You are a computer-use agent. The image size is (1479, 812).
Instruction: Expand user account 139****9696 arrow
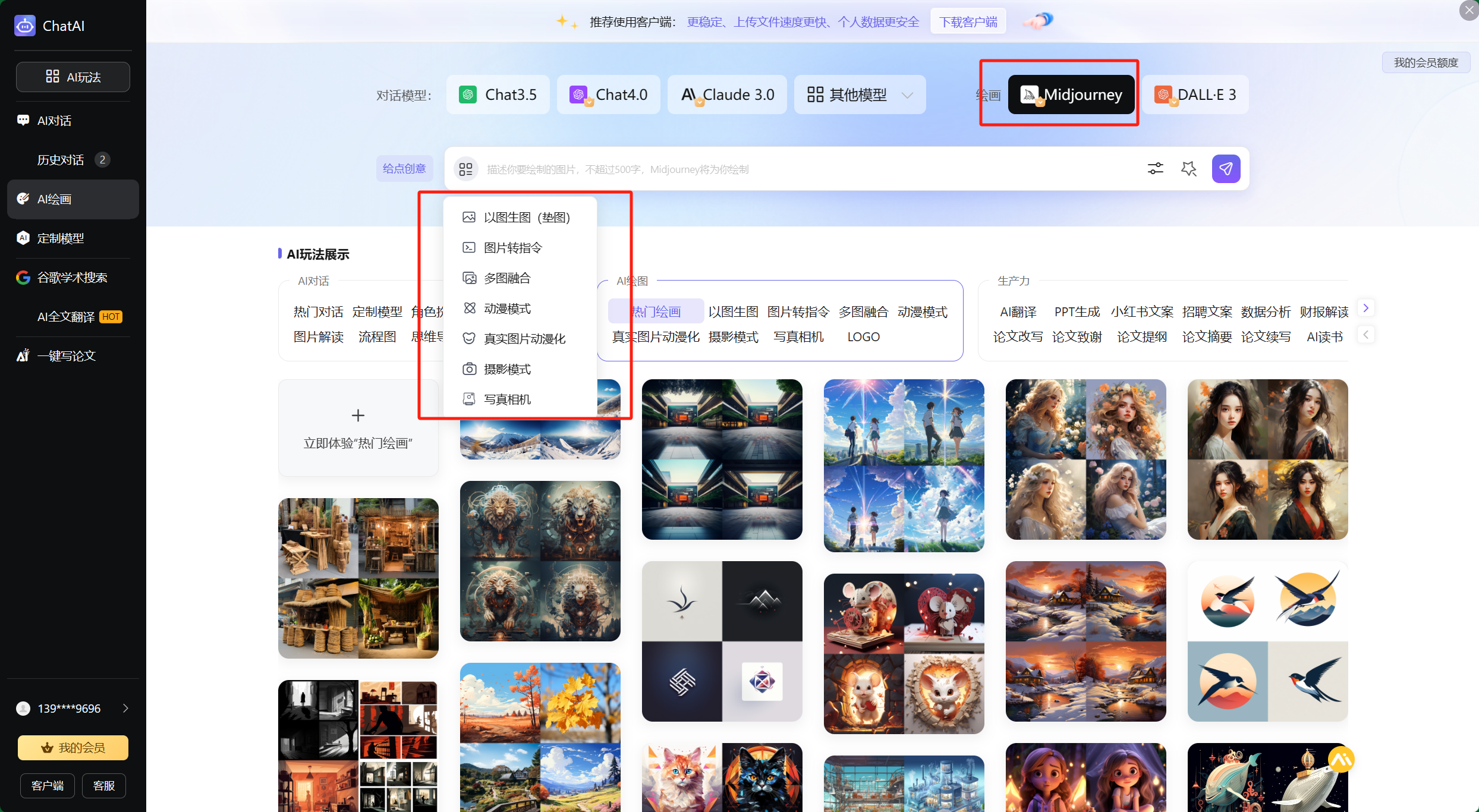[125, 708]
